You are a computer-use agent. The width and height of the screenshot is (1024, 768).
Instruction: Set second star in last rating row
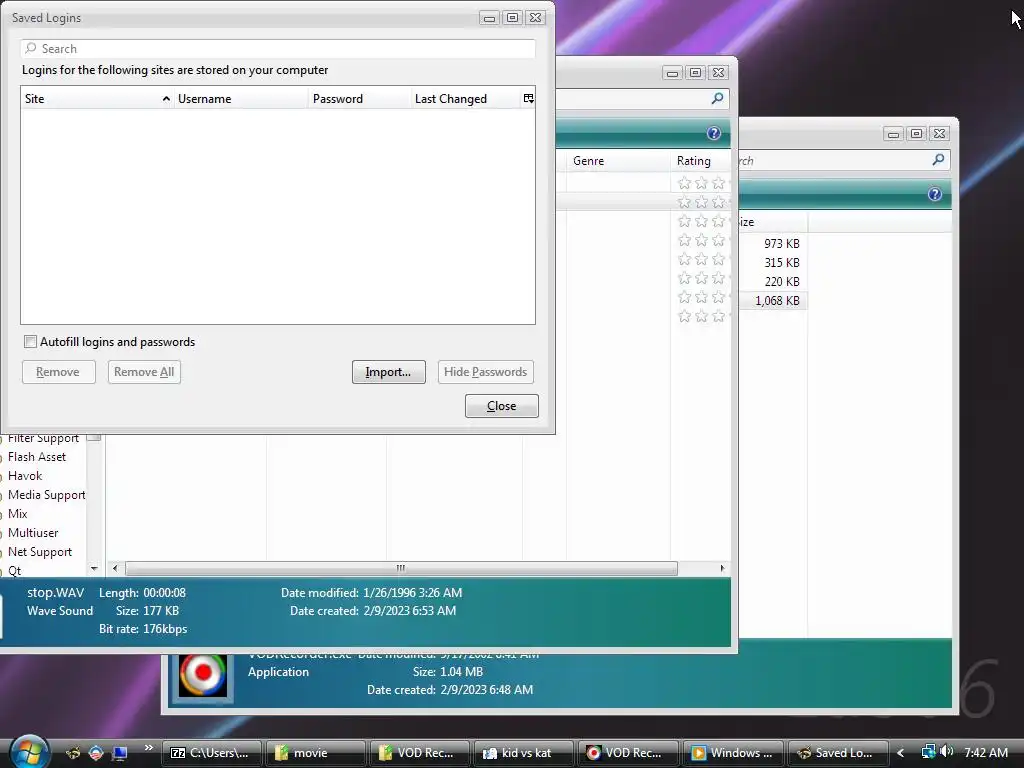tap(701, 316)
